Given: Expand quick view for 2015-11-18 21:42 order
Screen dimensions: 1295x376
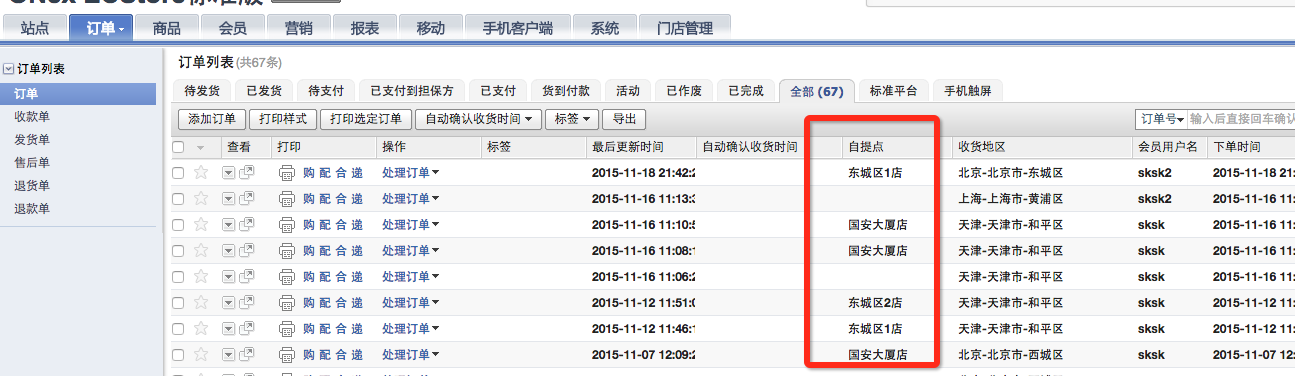Looking at the screenshot, I should [229, 172].
